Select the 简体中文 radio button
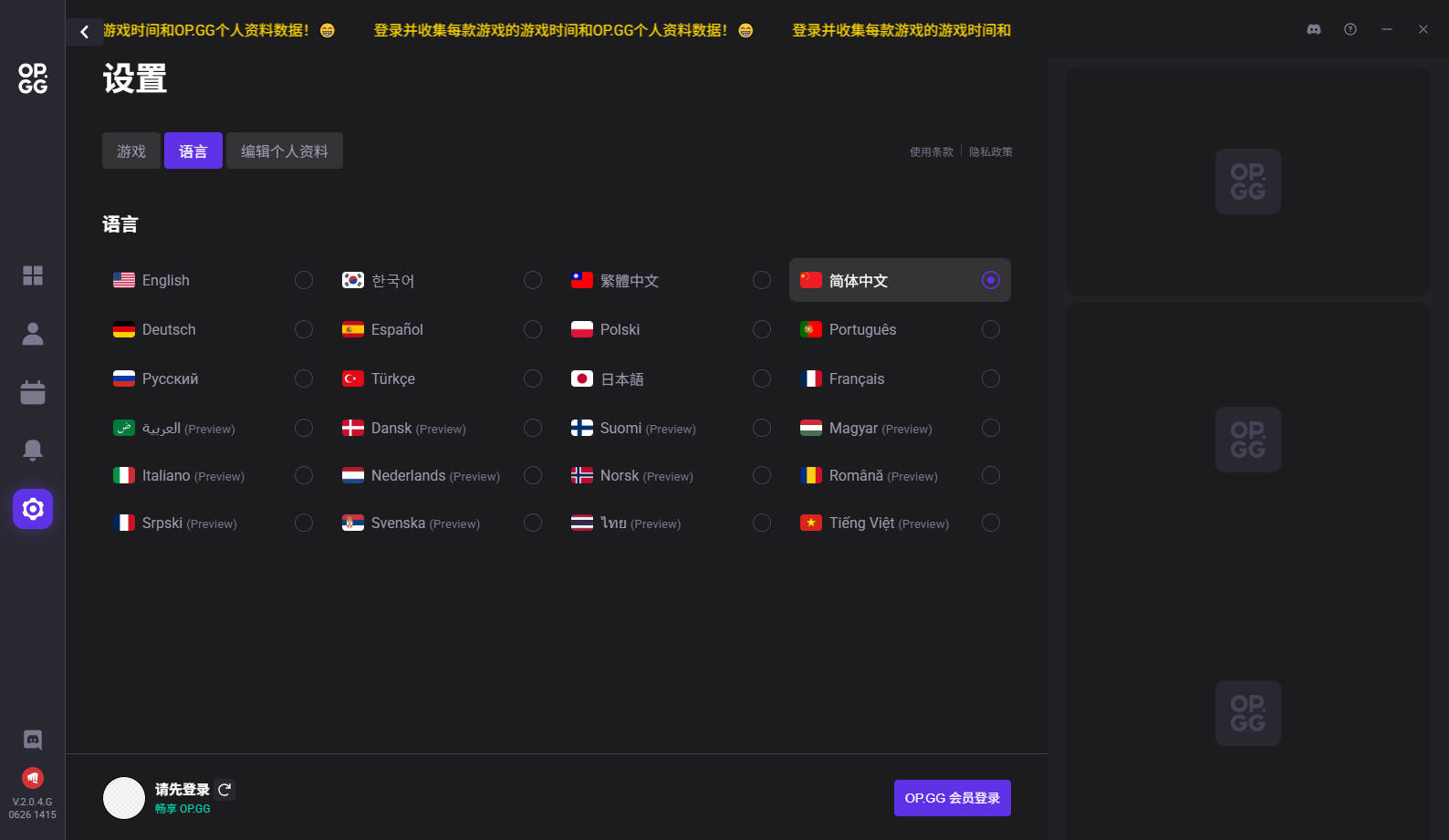Screen dimensions: 1449x840 point(991,280)
